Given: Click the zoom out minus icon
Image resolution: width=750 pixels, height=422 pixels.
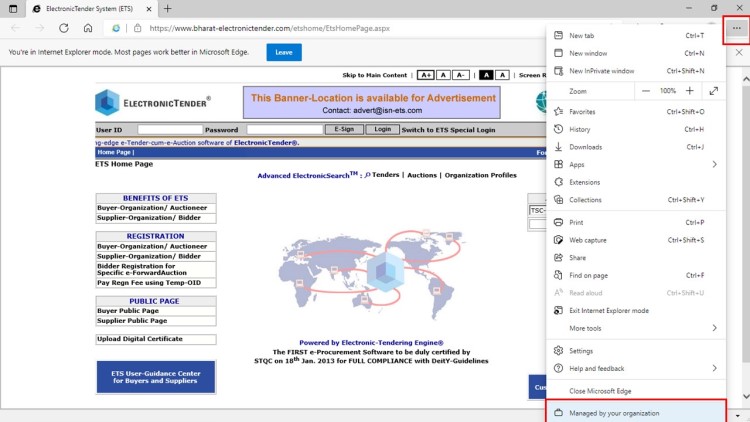Looking at the screenshot, I should point(646,91).
